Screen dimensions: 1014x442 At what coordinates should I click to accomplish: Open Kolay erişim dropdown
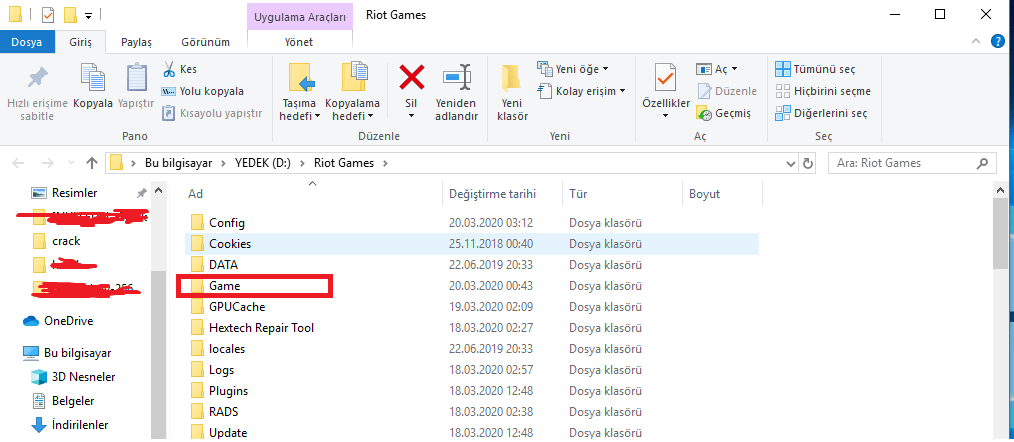581,91
